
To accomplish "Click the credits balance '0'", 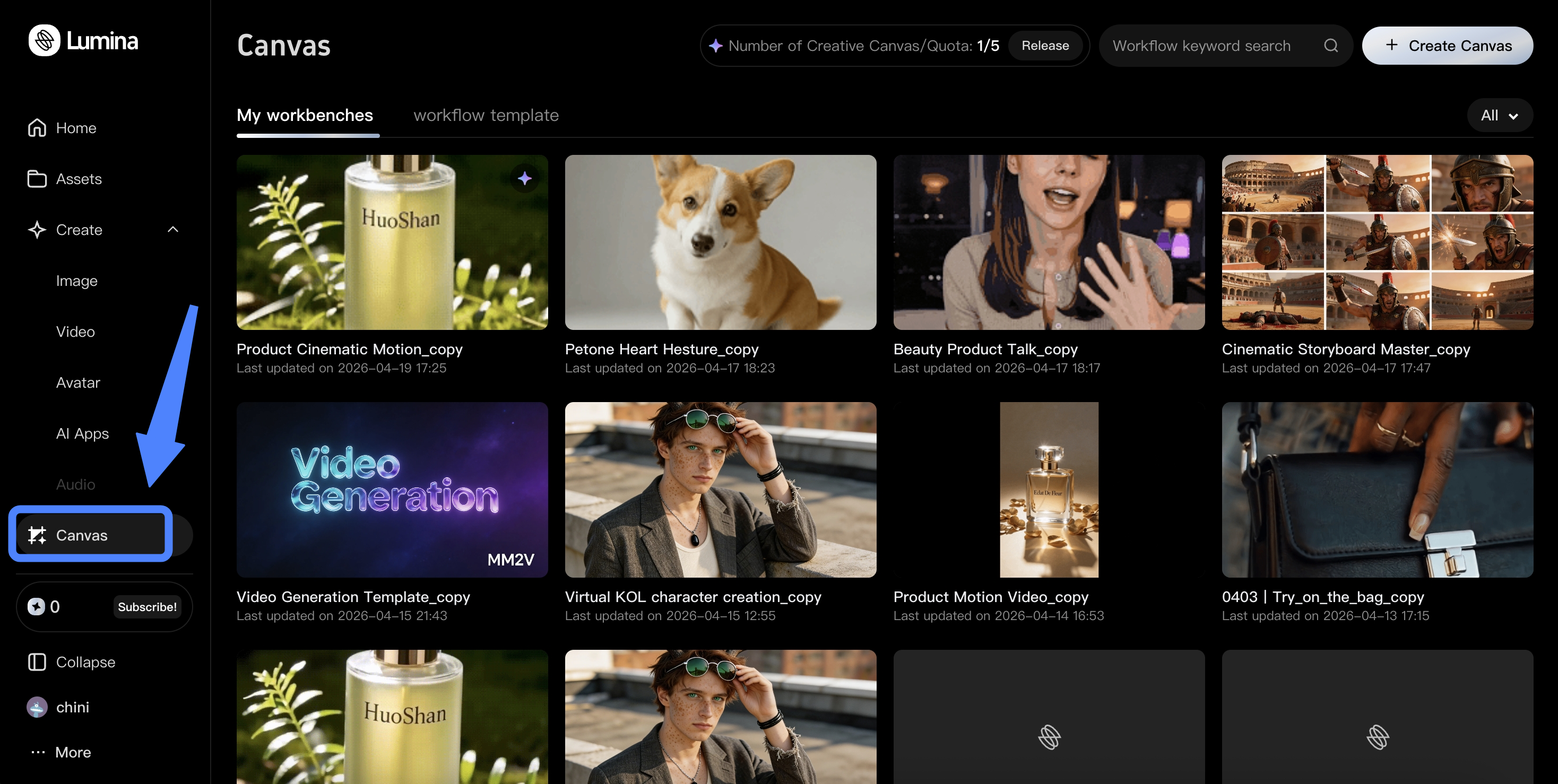I will click(x=55, y=606).
